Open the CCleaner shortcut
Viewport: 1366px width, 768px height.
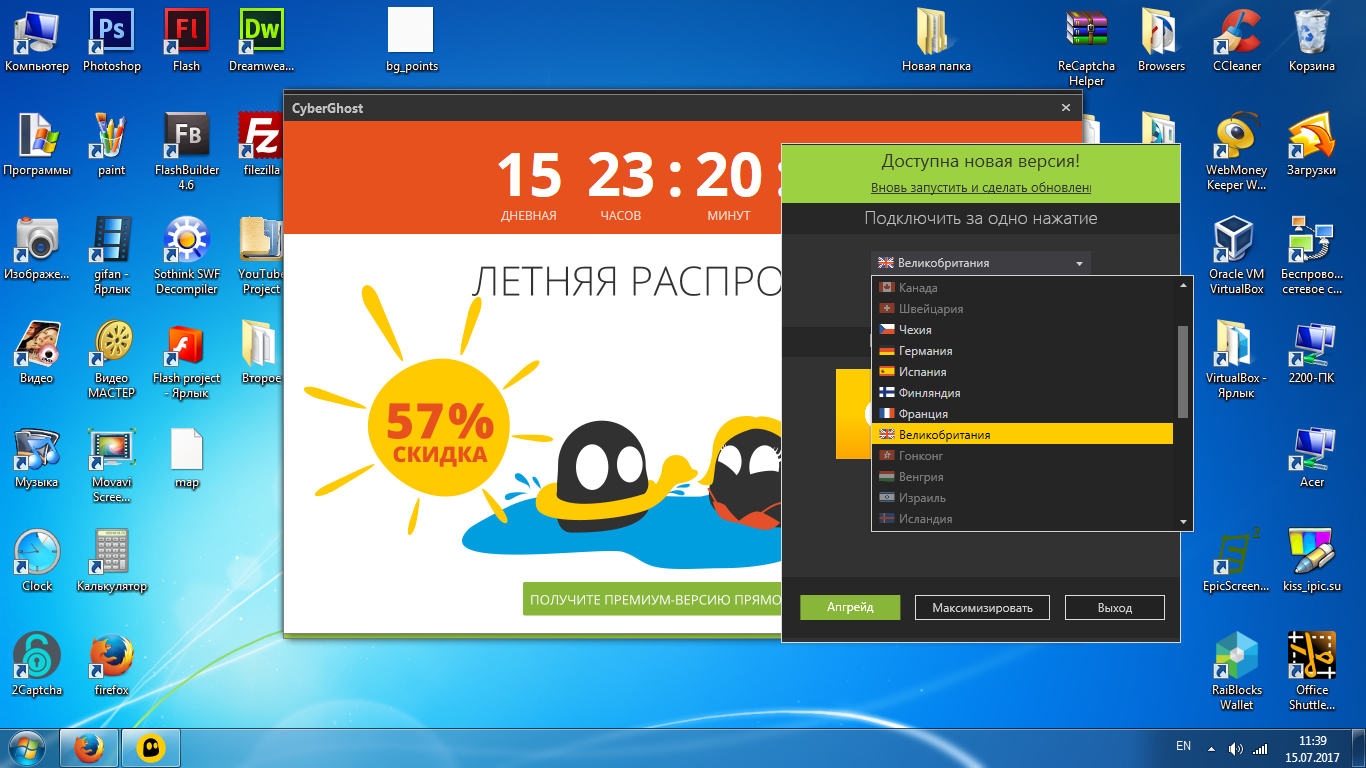coord(1237,40)
